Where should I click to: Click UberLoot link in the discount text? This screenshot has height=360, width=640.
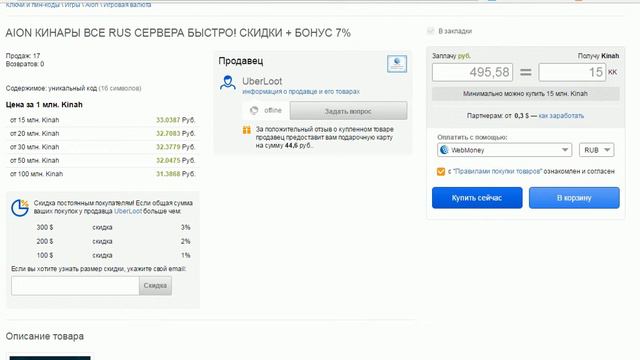coord(128,211)
